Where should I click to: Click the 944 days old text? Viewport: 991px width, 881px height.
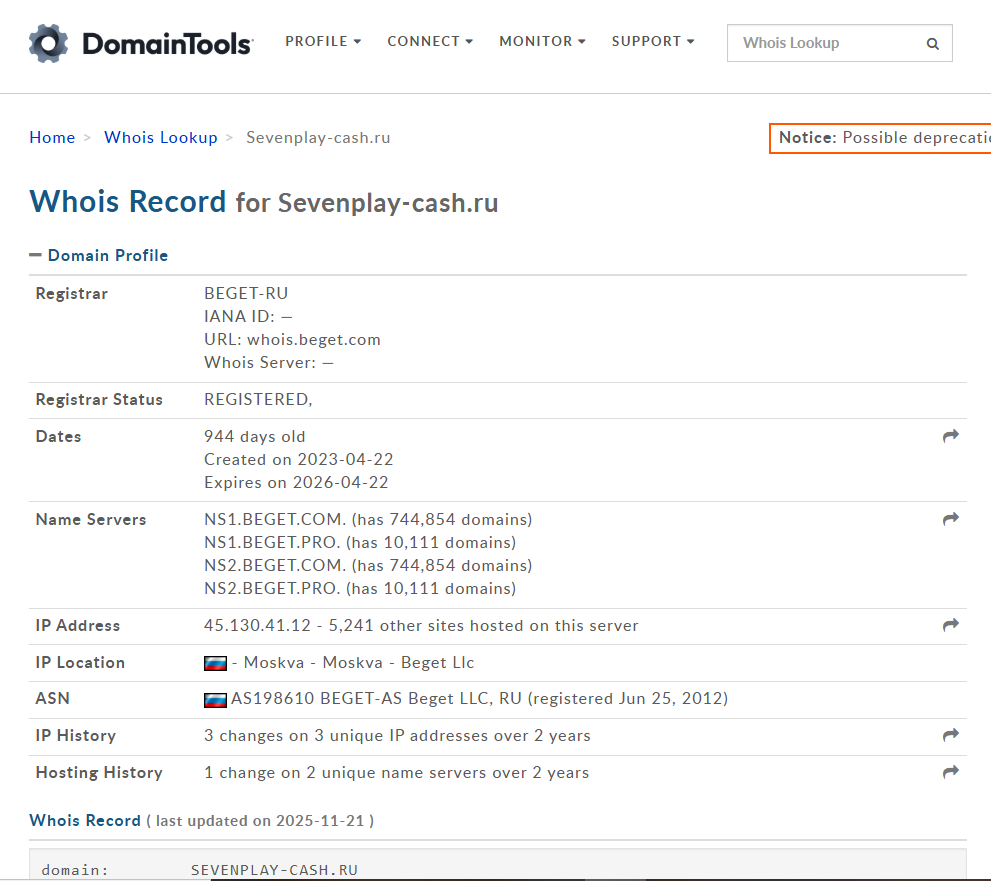point(254,436)
